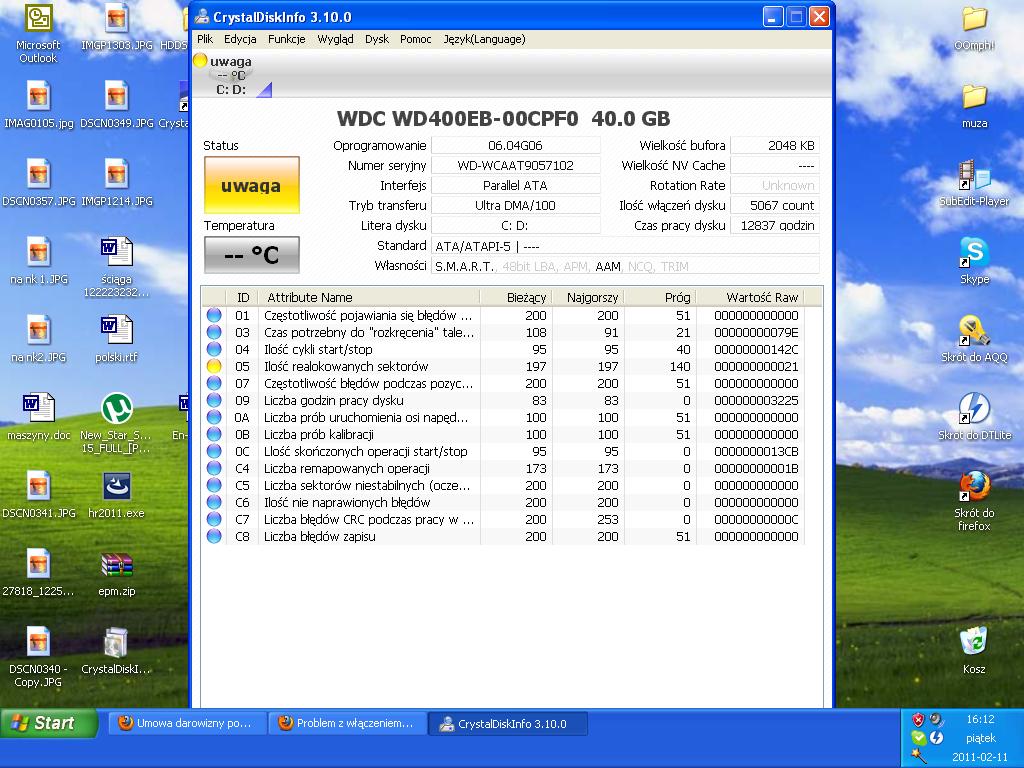Switch to Problem z włączeniem taskbar window
The image size is (1024, 768).
[347, 724]
